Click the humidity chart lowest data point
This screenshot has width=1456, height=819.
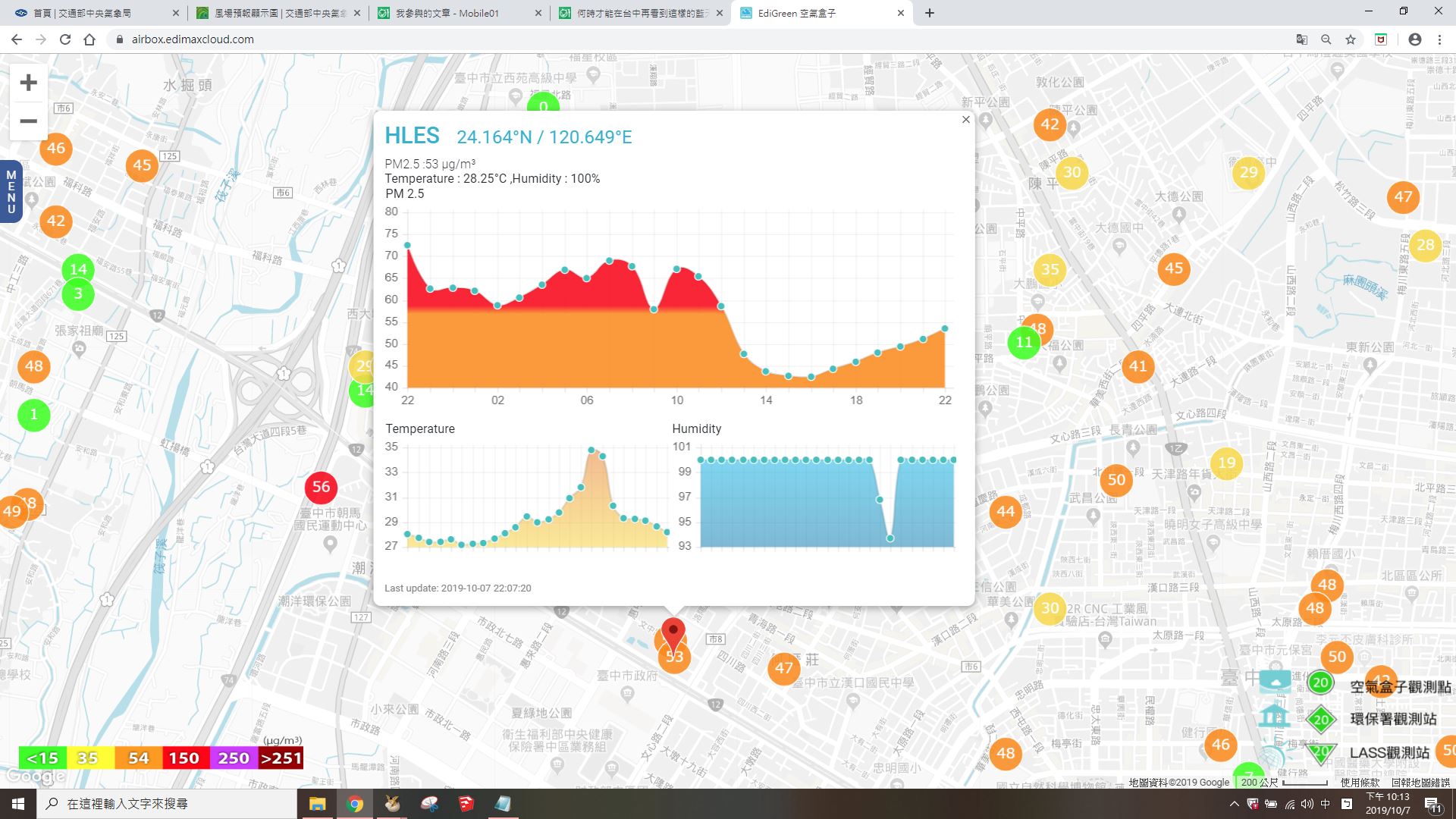point(890,538)
